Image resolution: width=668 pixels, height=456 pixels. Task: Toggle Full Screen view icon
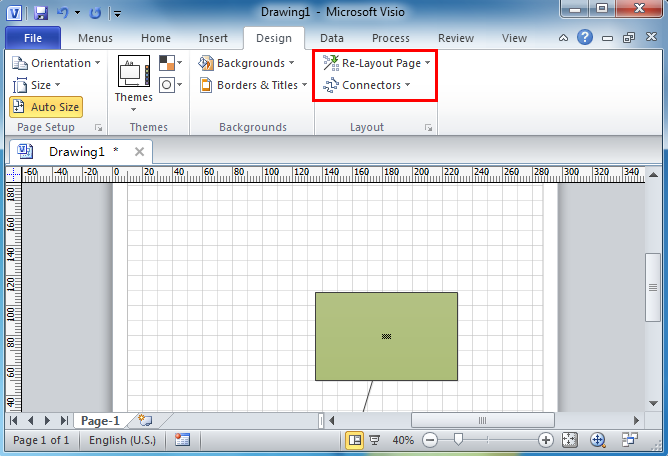[x=374, y=440]
